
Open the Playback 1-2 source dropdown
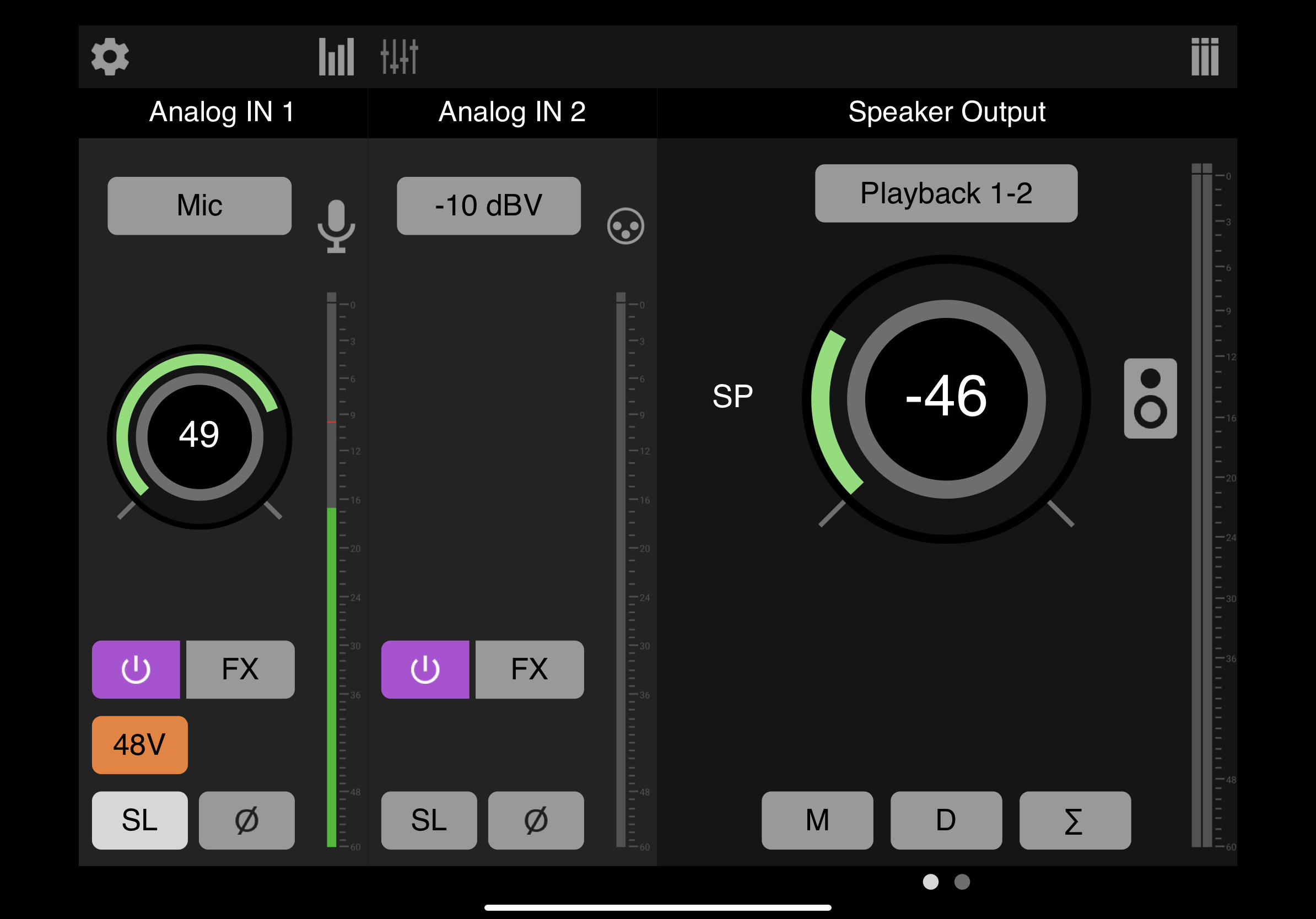[x=946, y=193]
